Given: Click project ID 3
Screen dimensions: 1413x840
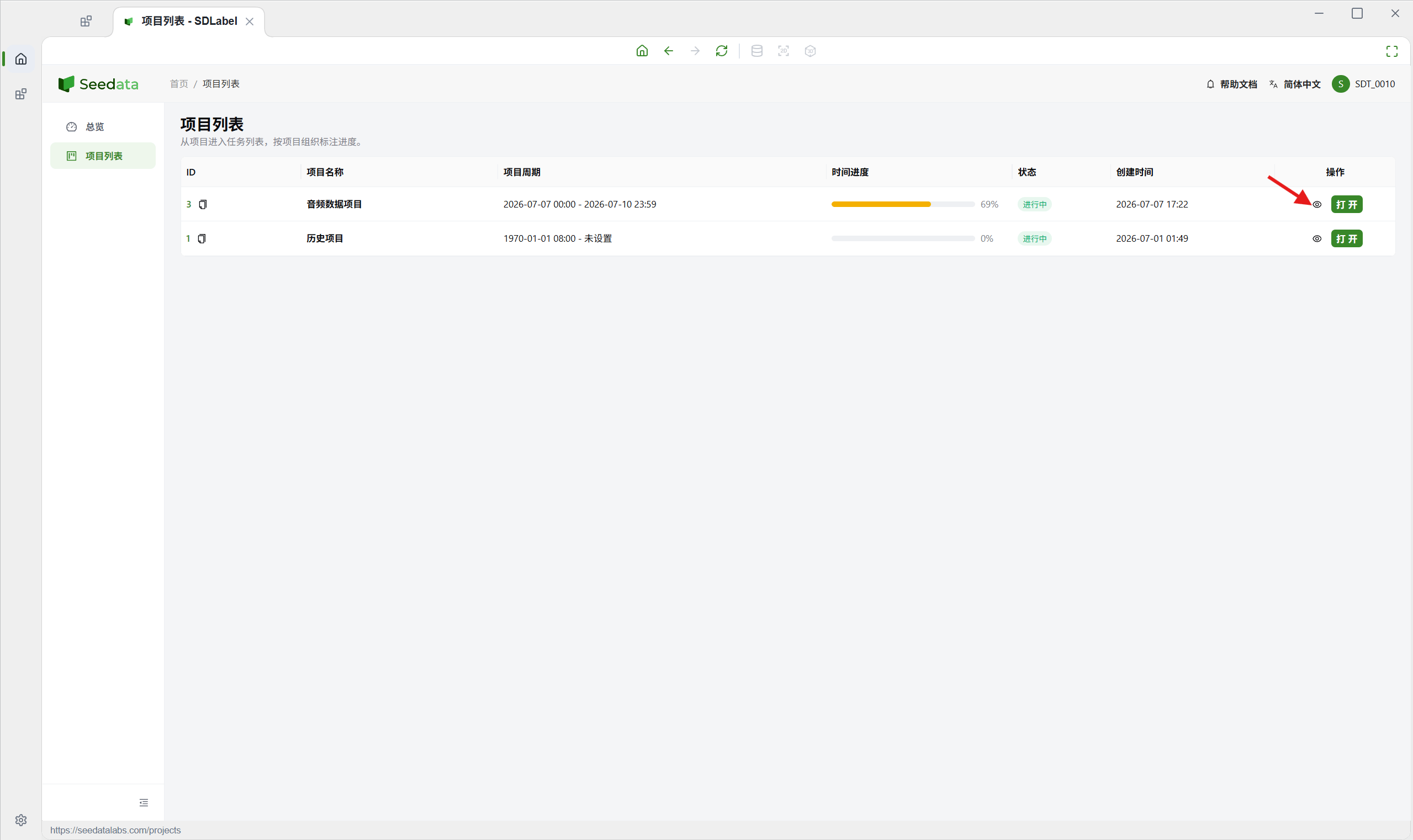Looking at the screenshot, I should click(x=189, y=204).
